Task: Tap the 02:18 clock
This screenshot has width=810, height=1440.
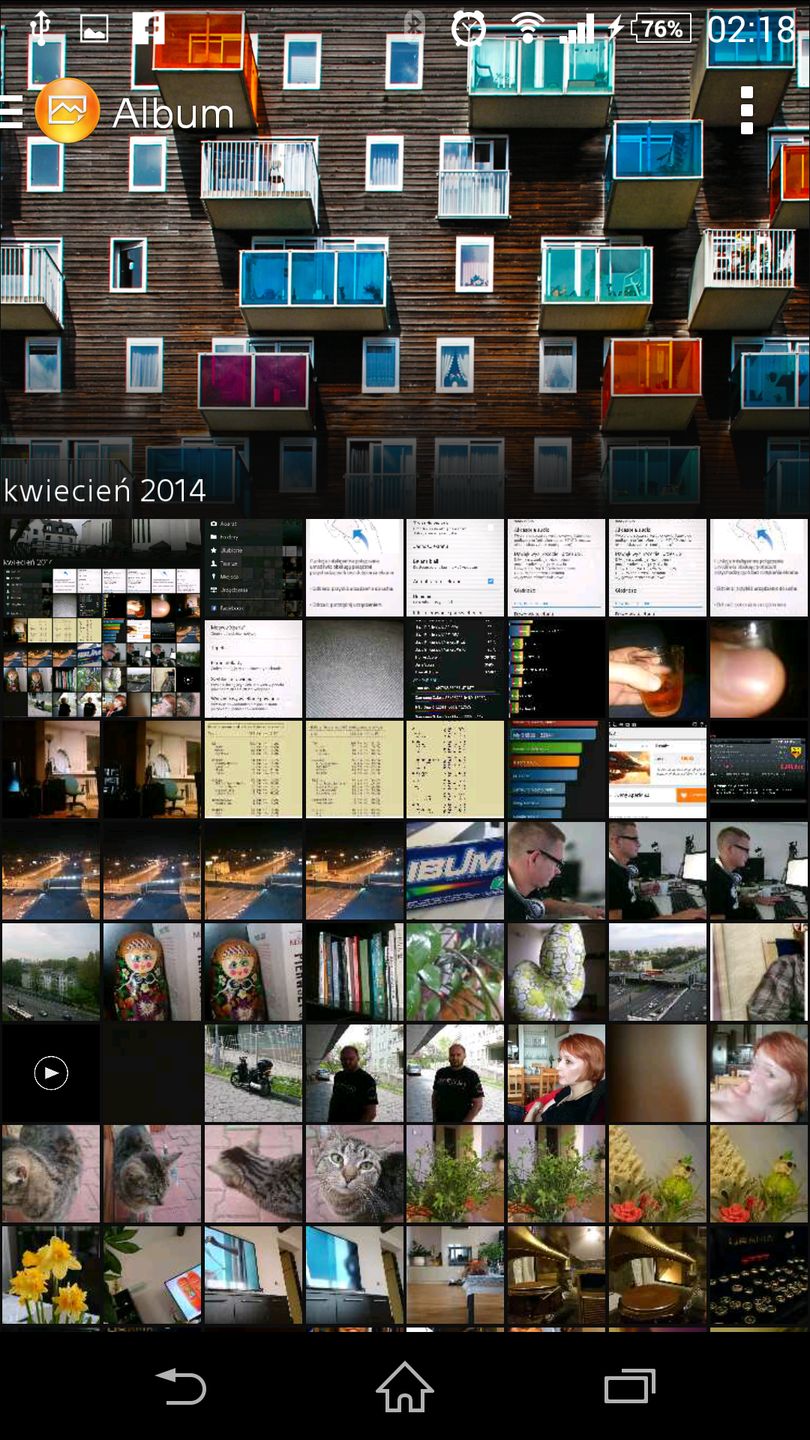Action: pyautogui.click(x=750, y=29)
